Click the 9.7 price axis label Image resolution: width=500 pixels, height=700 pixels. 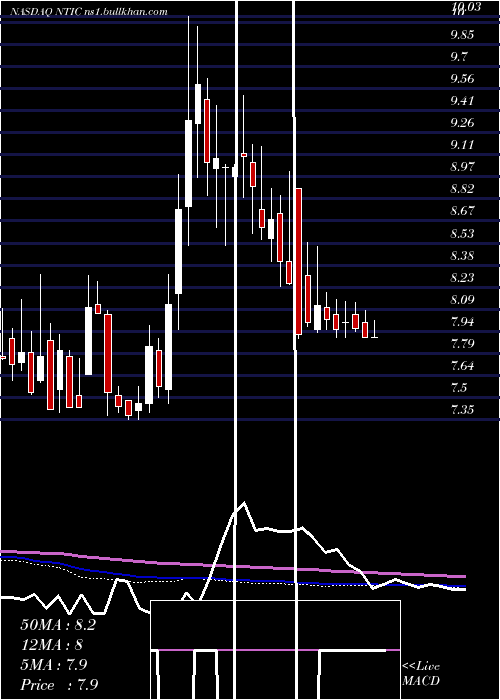459,57
